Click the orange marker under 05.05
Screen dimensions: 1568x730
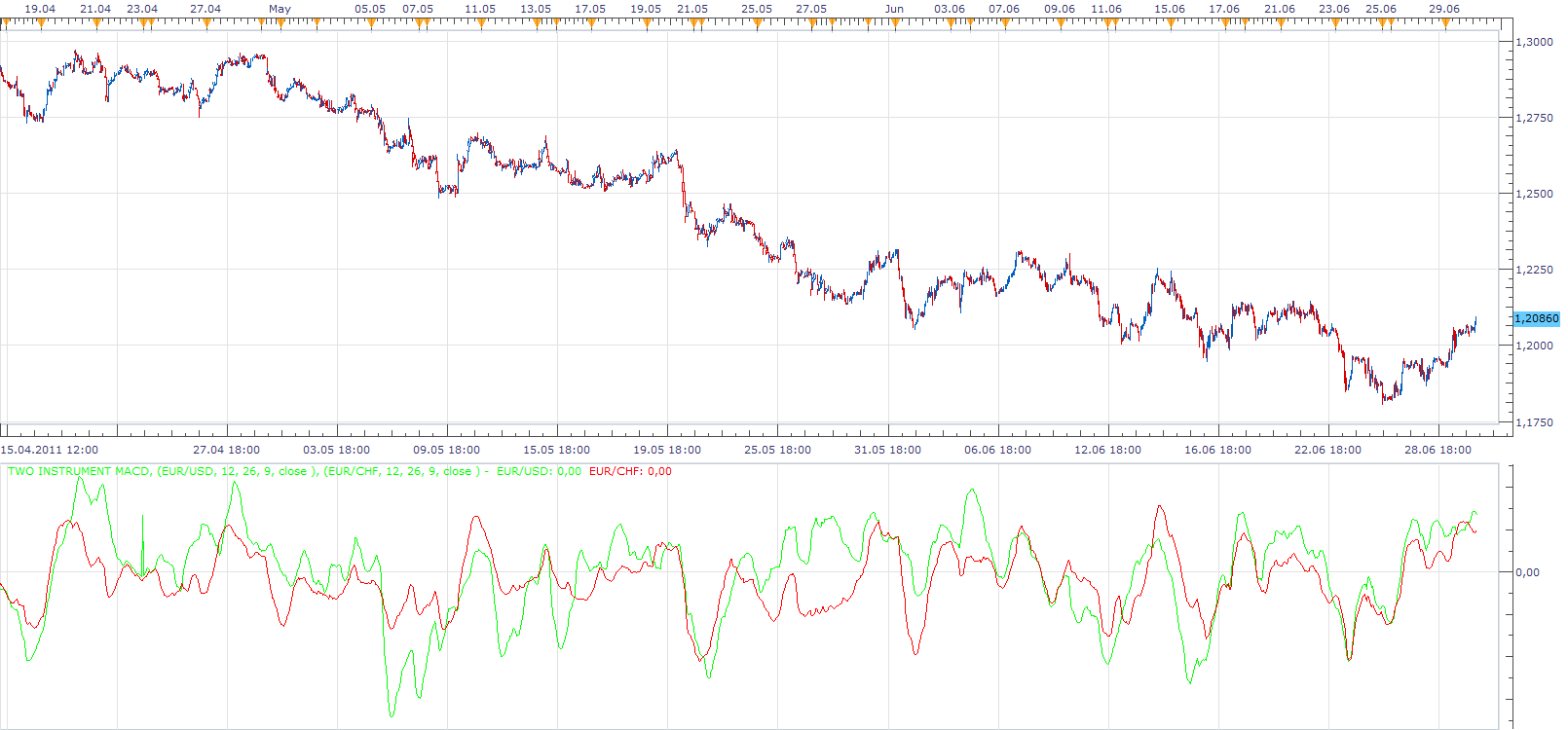pyautogui.click(x=370, y=23)
